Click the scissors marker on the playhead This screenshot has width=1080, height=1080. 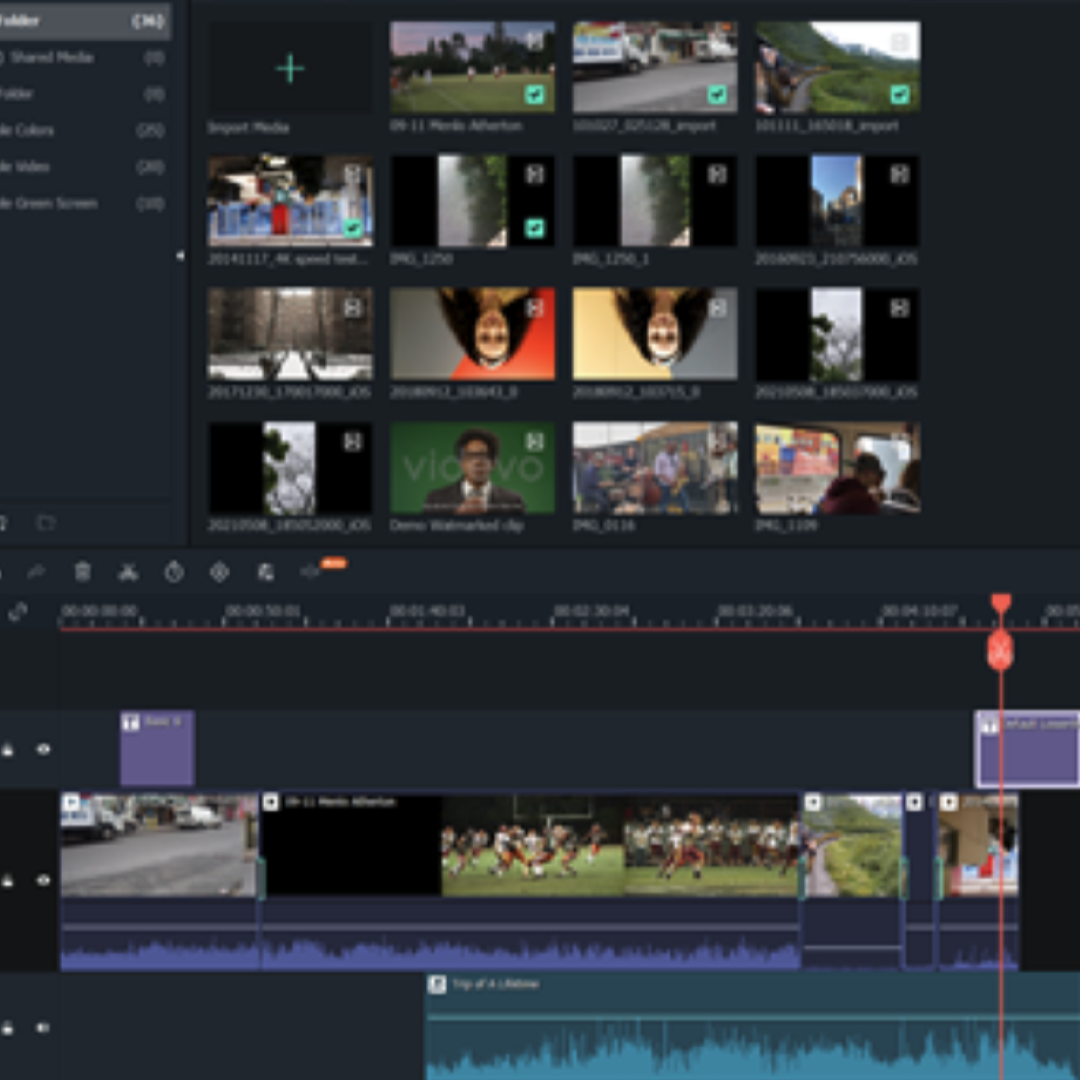pos(1000,651)
